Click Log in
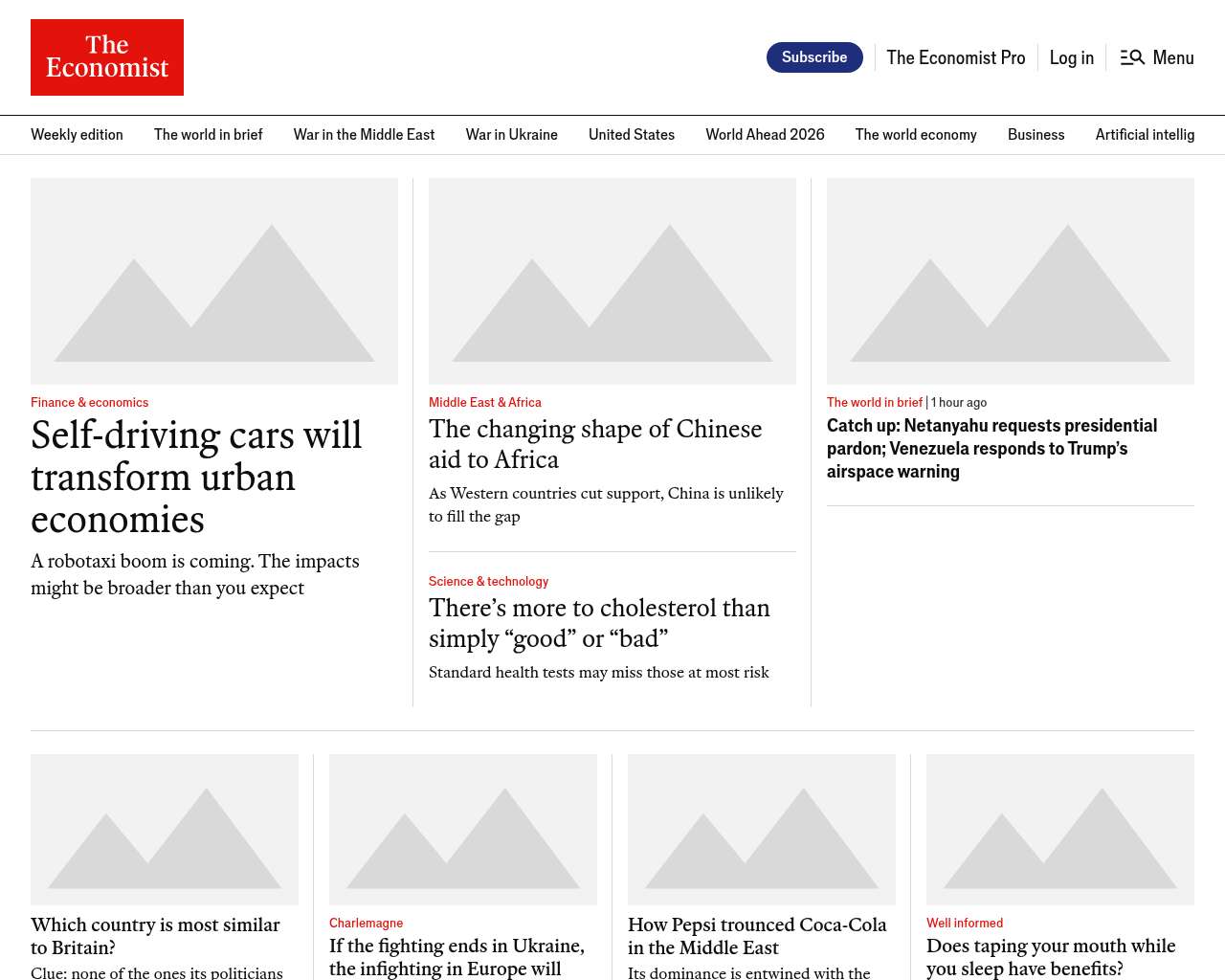1225x980 pixels. pos(1071,57)
